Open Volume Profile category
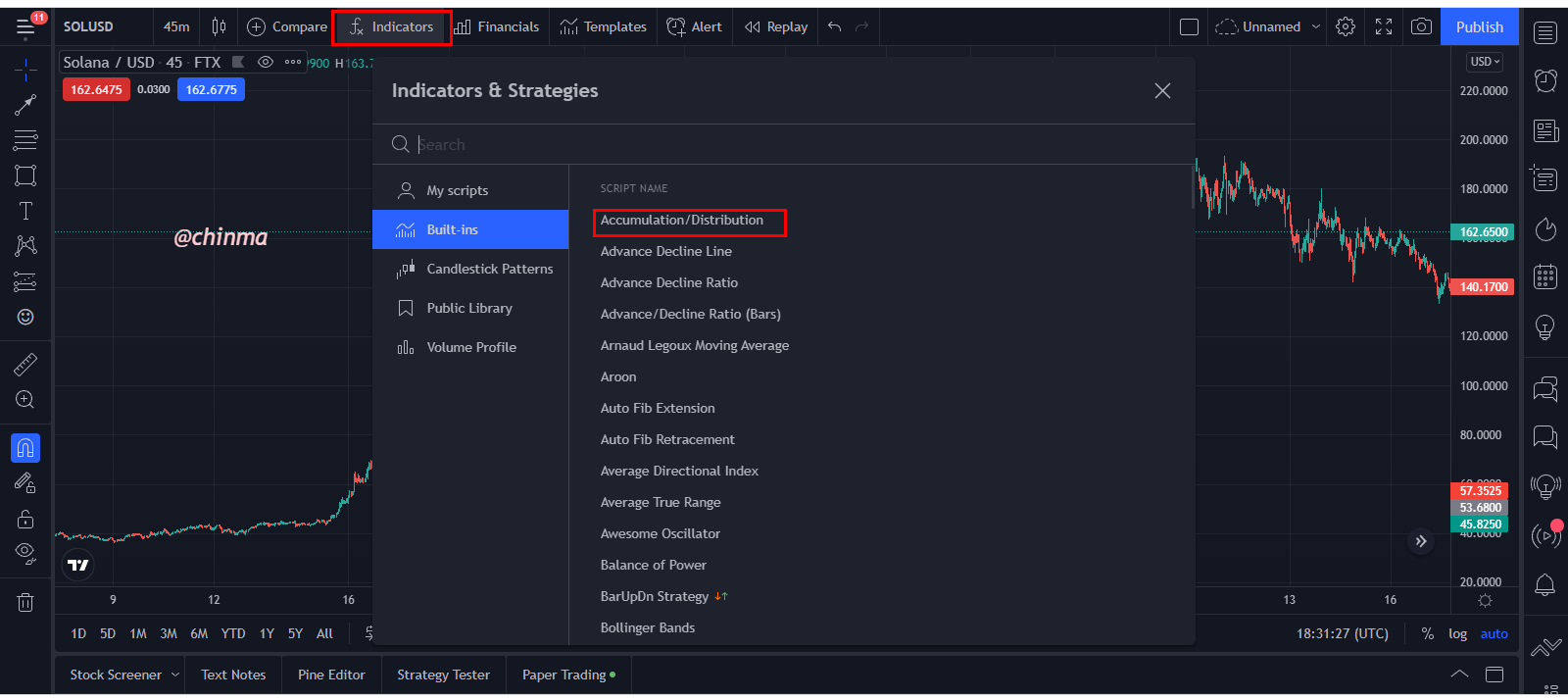The image size is (1568, 700). point(470,347)
